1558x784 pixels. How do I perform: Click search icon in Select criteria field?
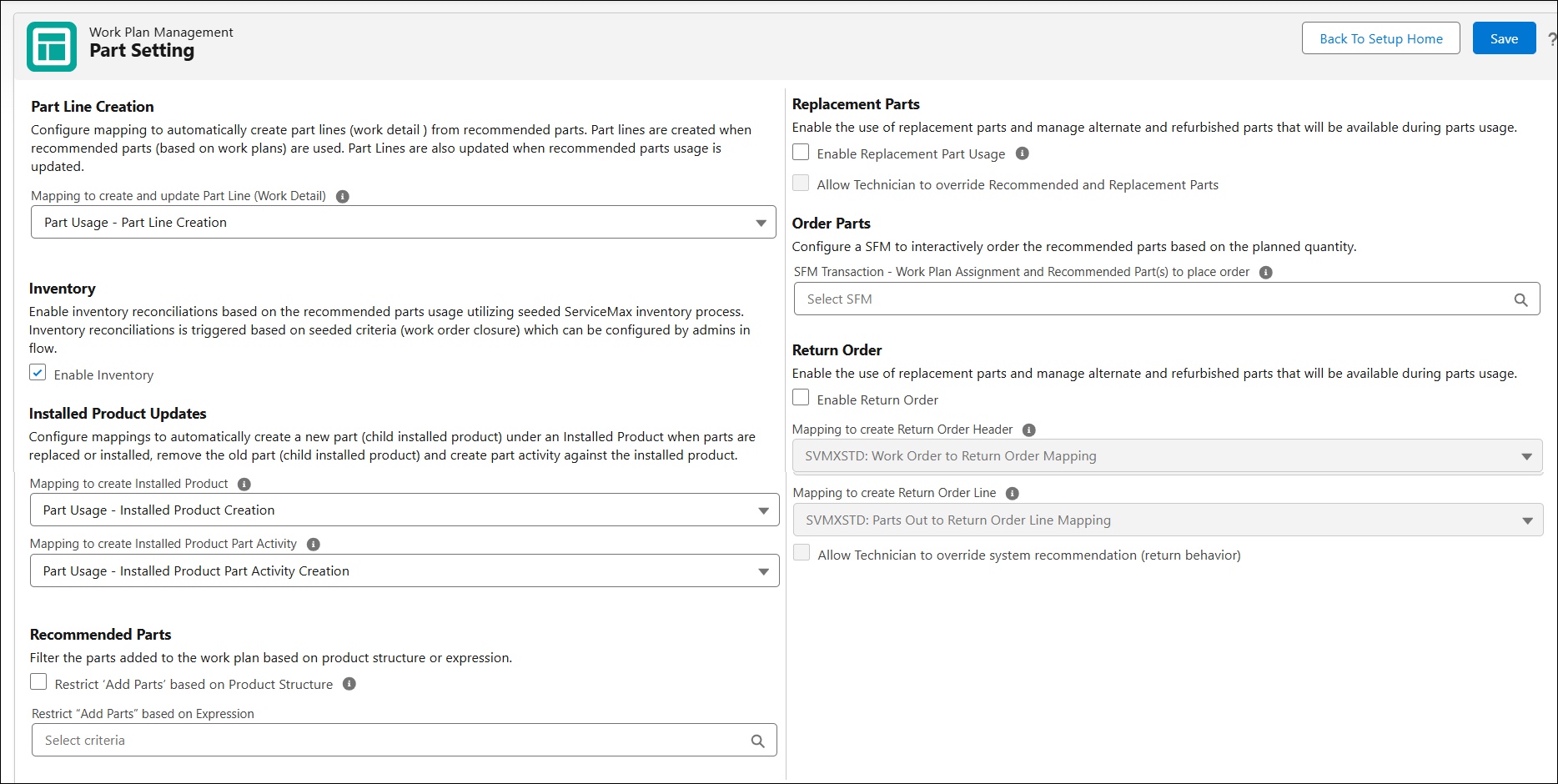click(x=758, y=741)
